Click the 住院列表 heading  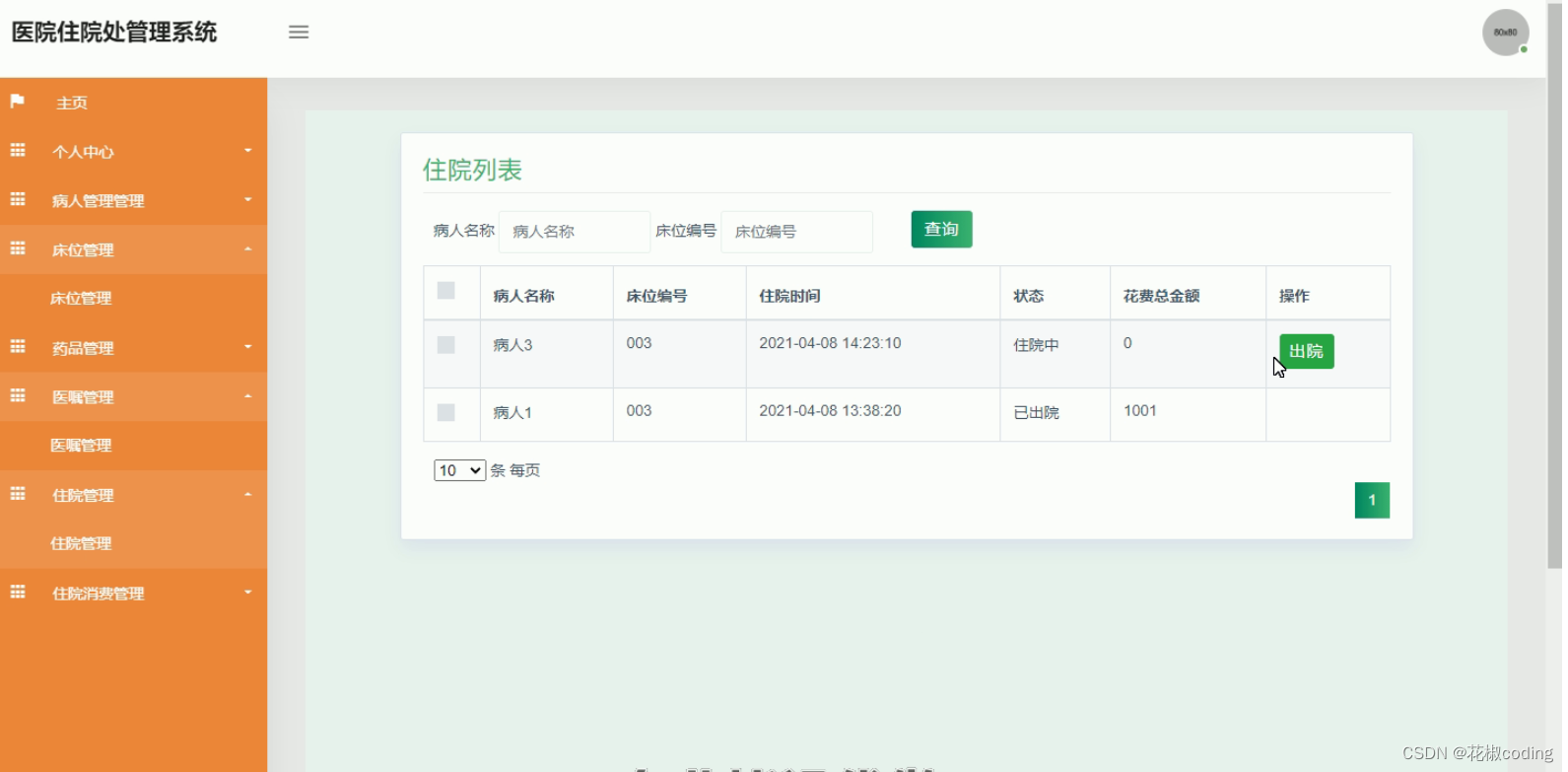pos(472,170)
